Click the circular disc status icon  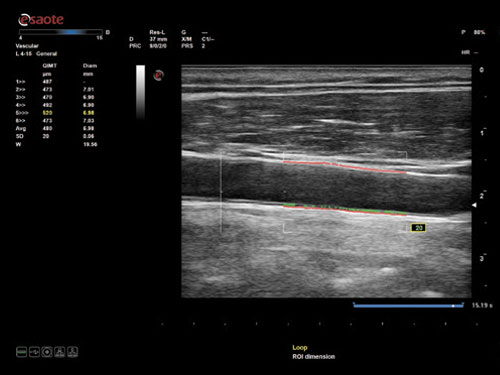(47, 352)
